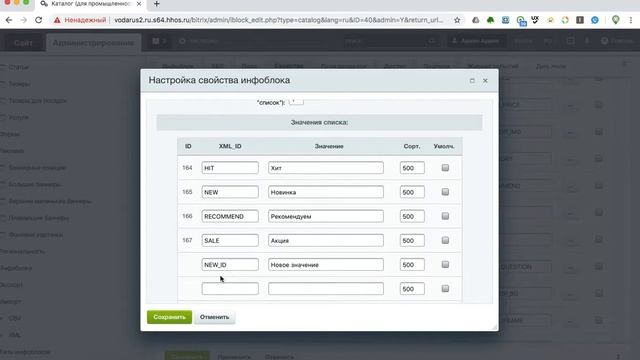Toggle default checkbox for NEW row
Screen dimensions: 640x360
tap(445, 192)
